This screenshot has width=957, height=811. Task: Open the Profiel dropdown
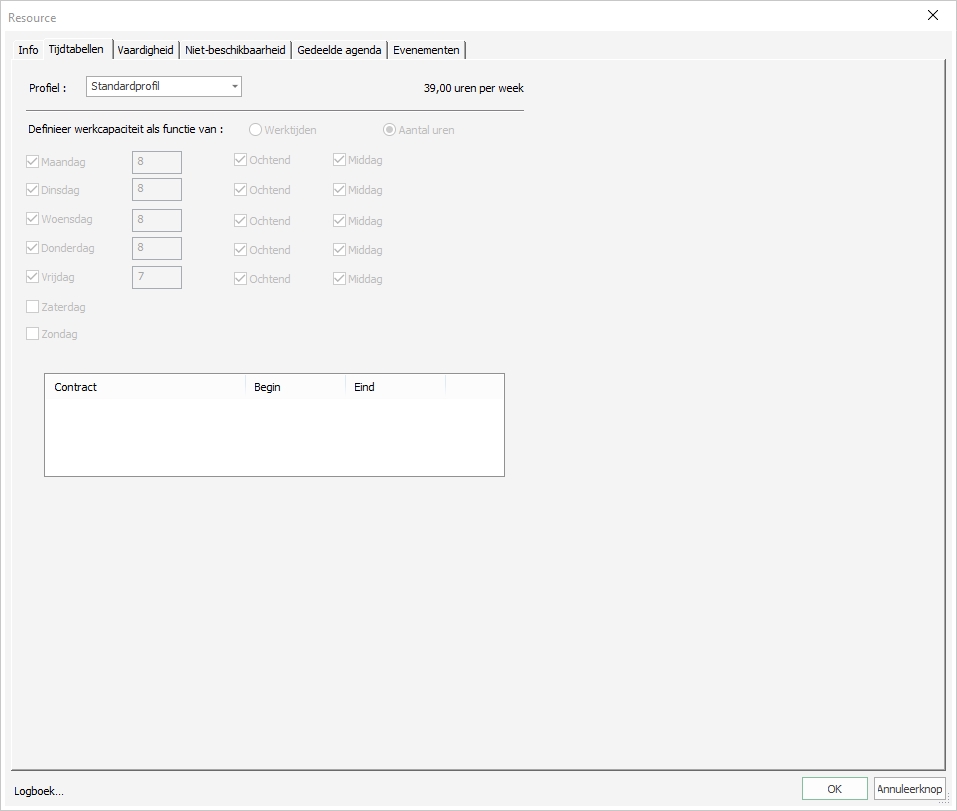pos(162,86)
